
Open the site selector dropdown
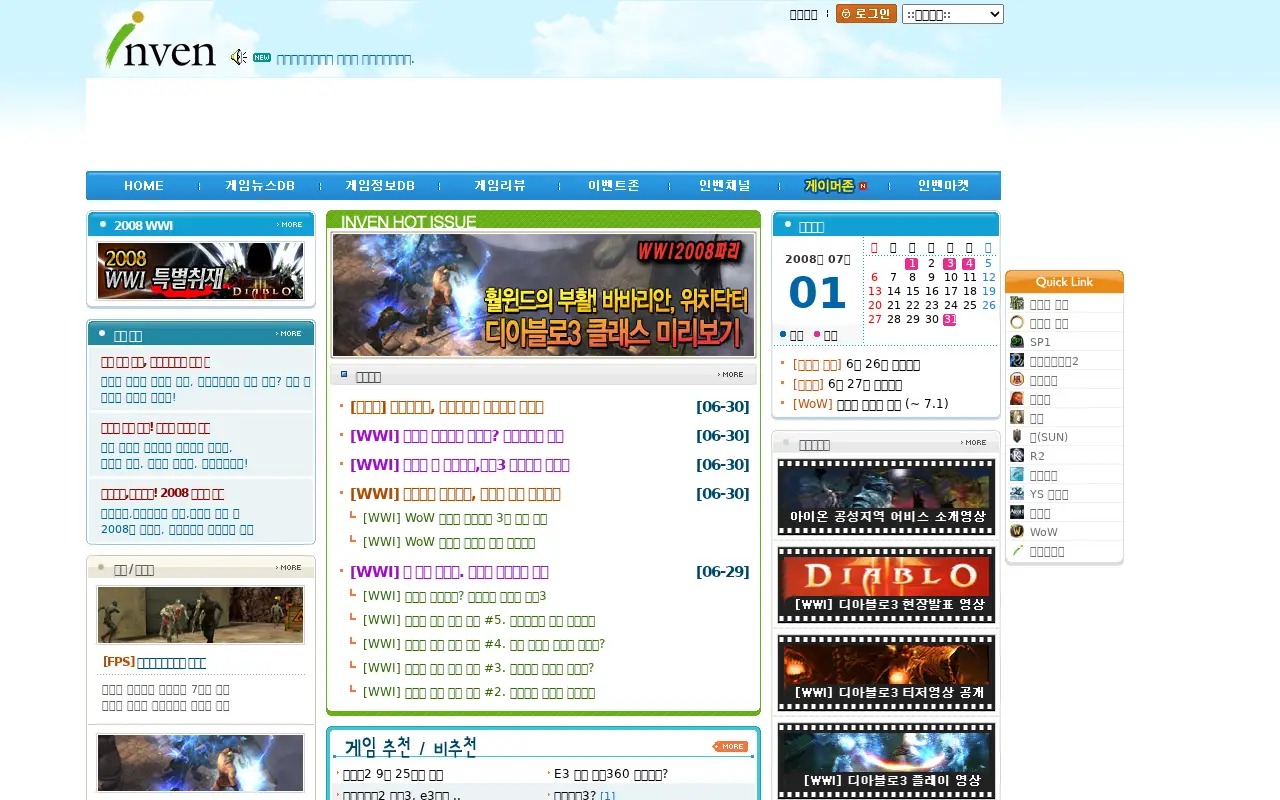click(952, 14)
